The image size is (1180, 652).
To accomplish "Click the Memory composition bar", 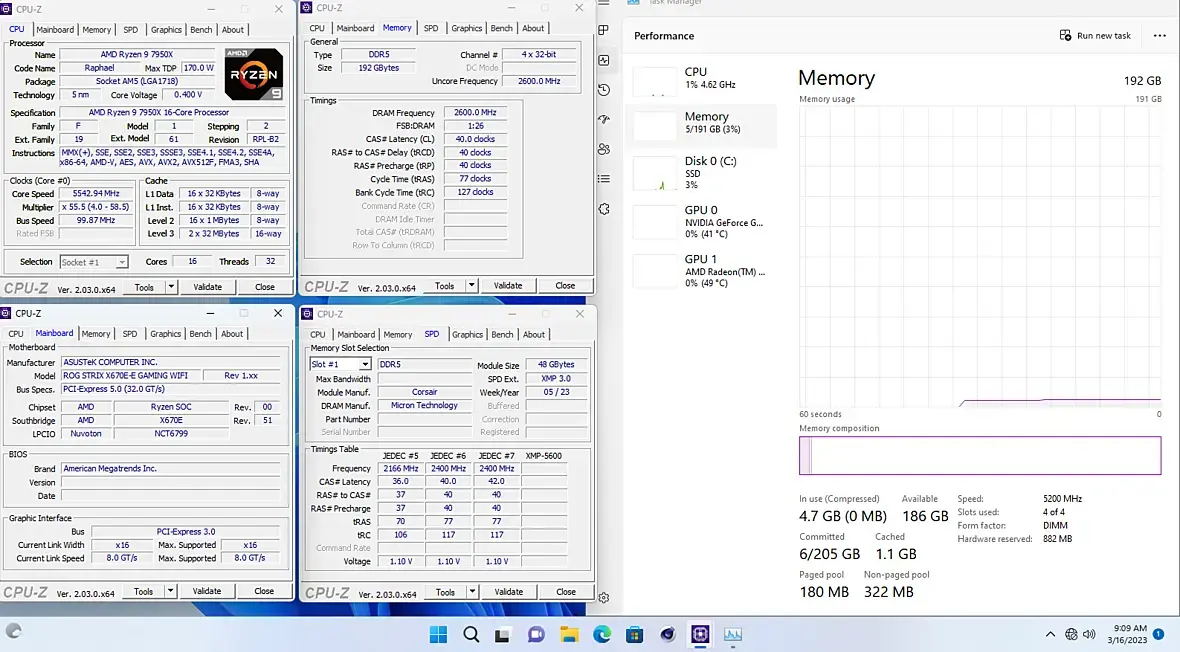I will (980, 455).
